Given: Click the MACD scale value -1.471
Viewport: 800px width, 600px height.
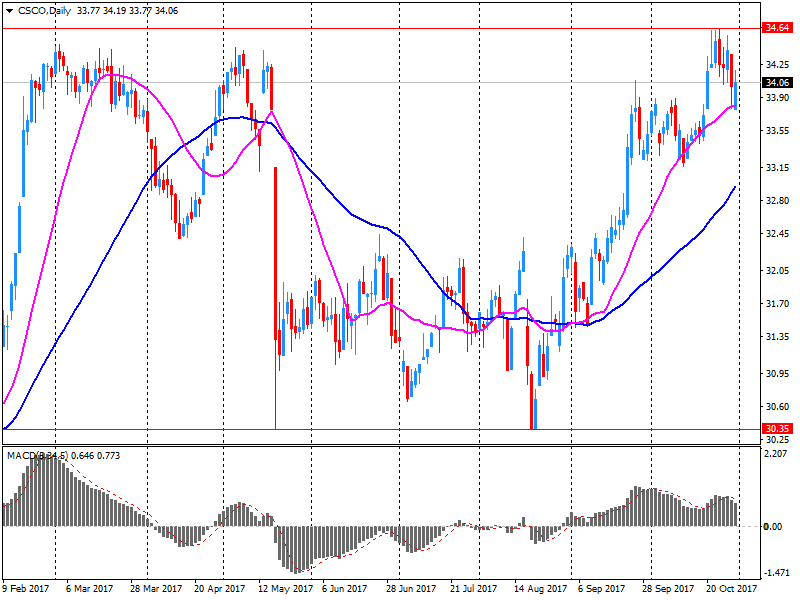Looking at the screenshot, I should (775, 573).
